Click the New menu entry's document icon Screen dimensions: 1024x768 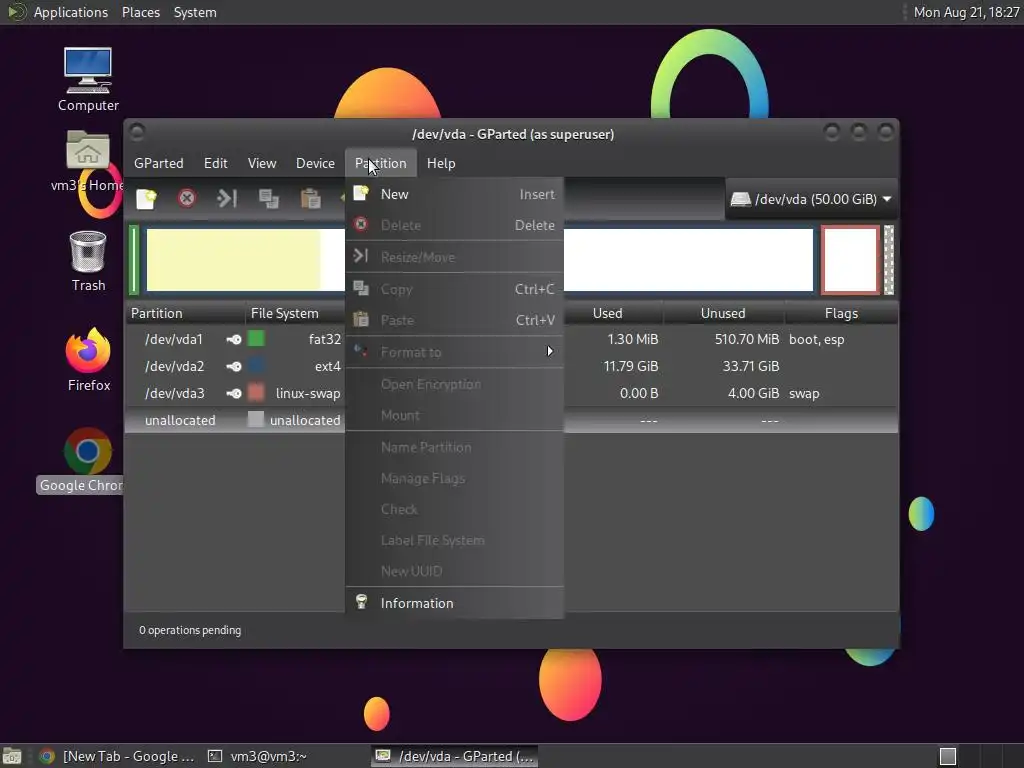pyautogui.click(x=361, y=193)
